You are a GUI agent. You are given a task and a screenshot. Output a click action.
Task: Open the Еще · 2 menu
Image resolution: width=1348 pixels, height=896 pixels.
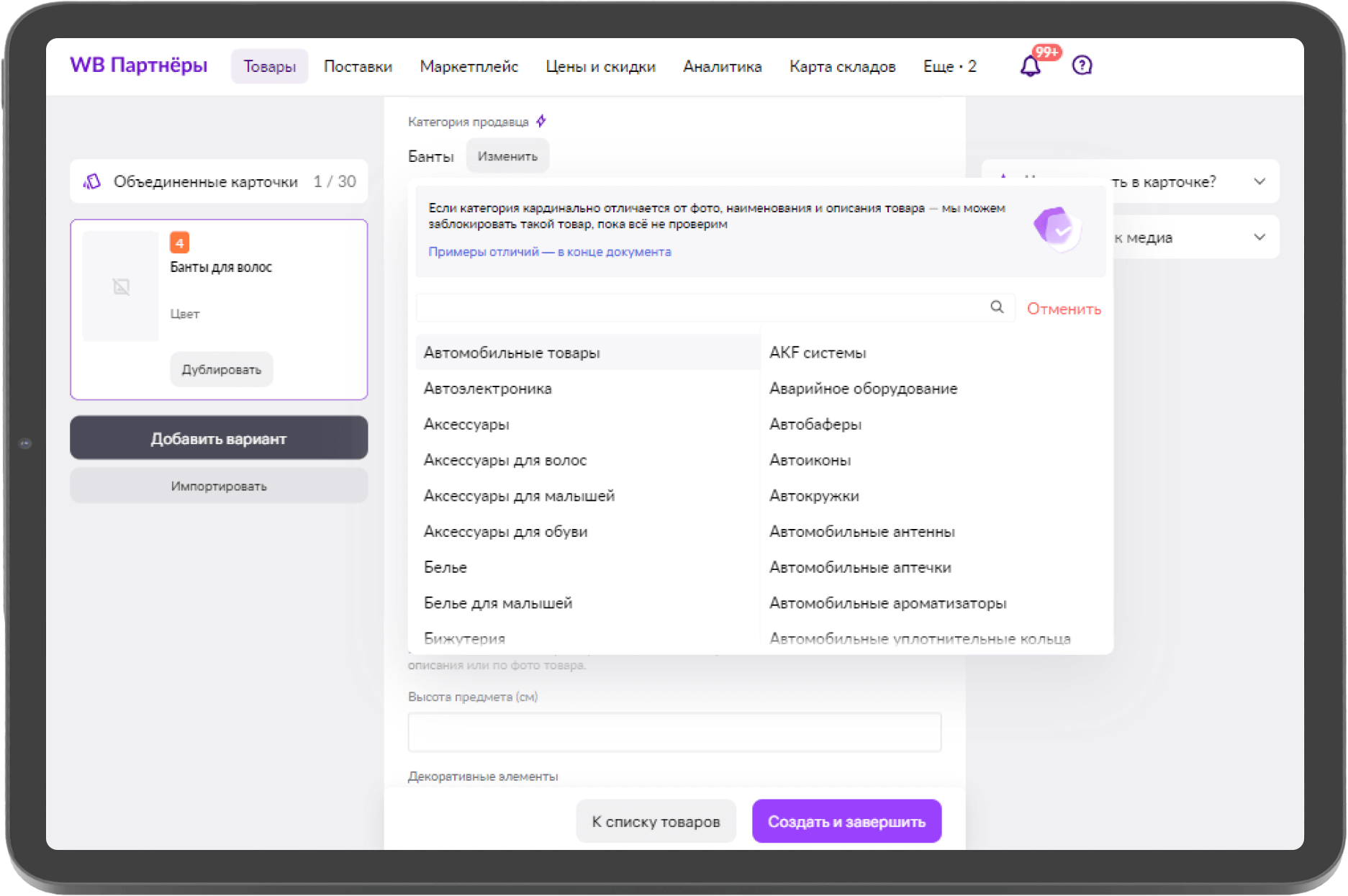coord(949,66)
